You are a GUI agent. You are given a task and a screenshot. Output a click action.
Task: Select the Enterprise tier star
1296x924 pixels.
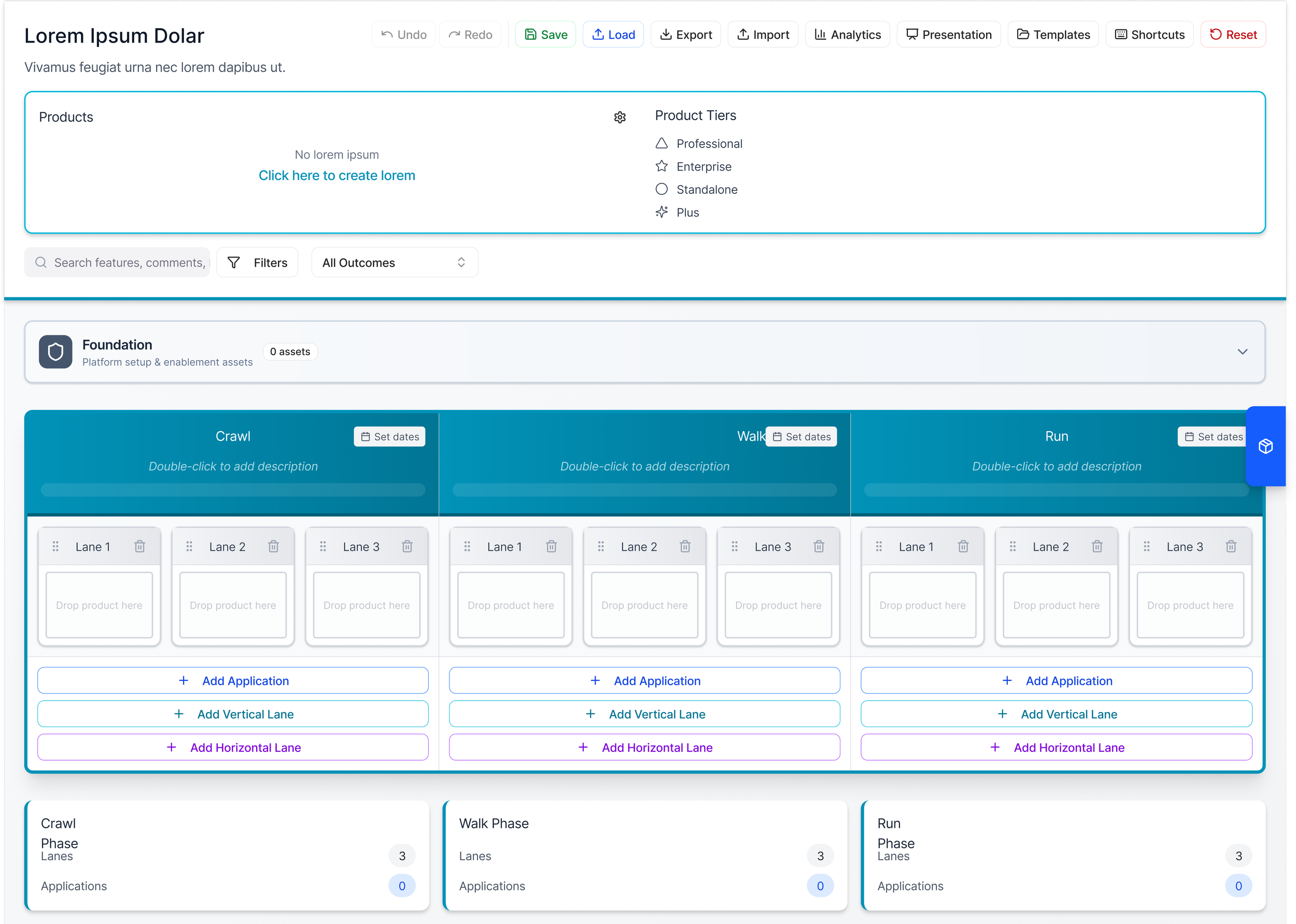[661, 167]
